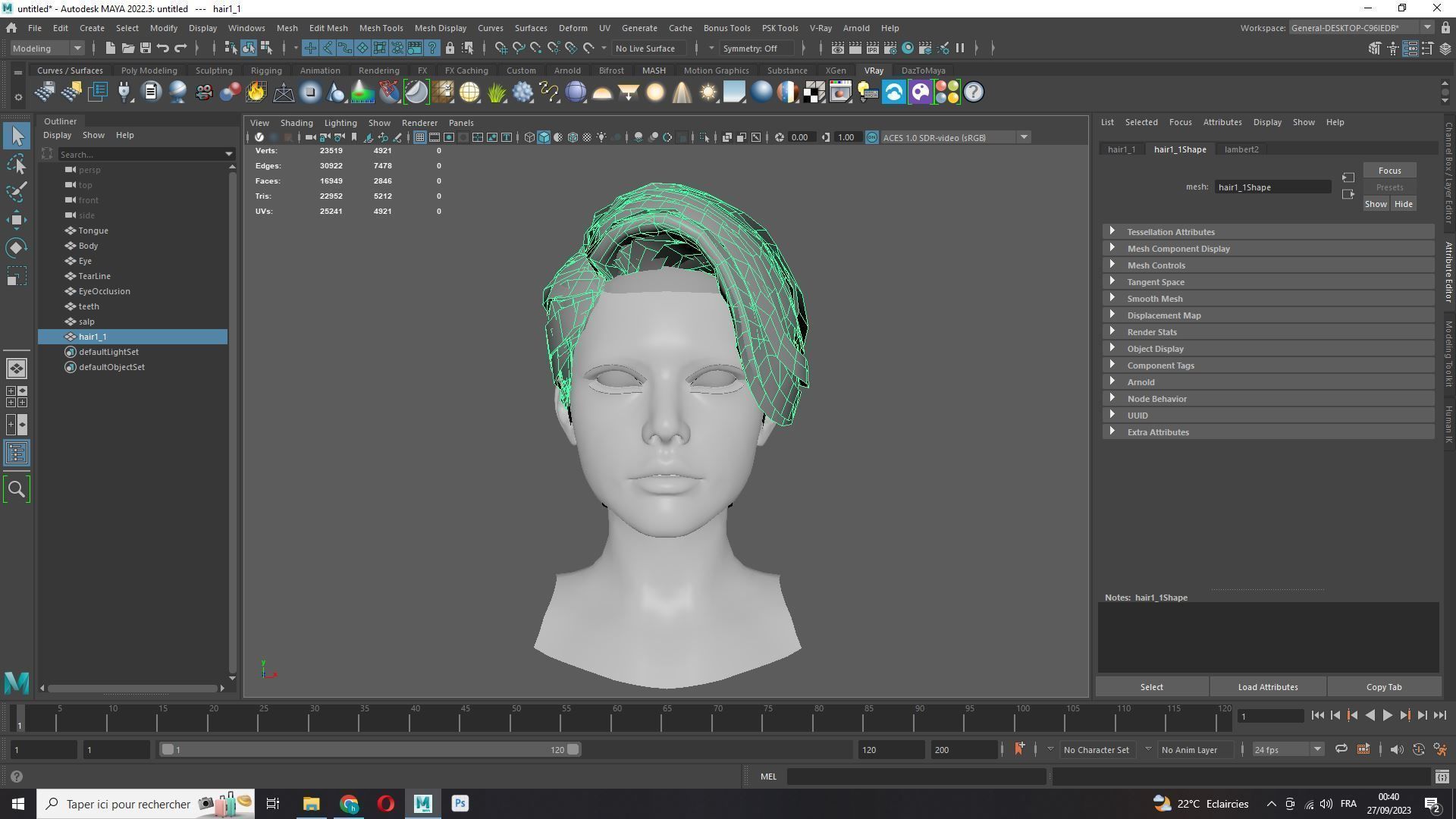This screenshot has height=819, width=1456.
Task: Click the checkerboard material shelf icon
Action: tap(814, 93)
